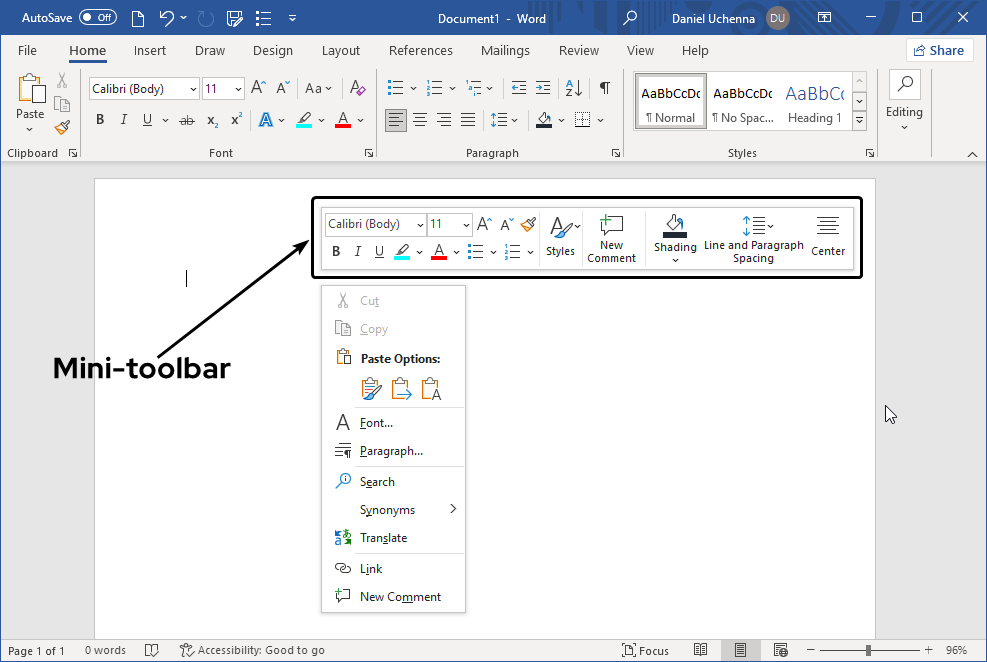Toggle Italic formatting in the ribbon

click(x=126, y=119)
